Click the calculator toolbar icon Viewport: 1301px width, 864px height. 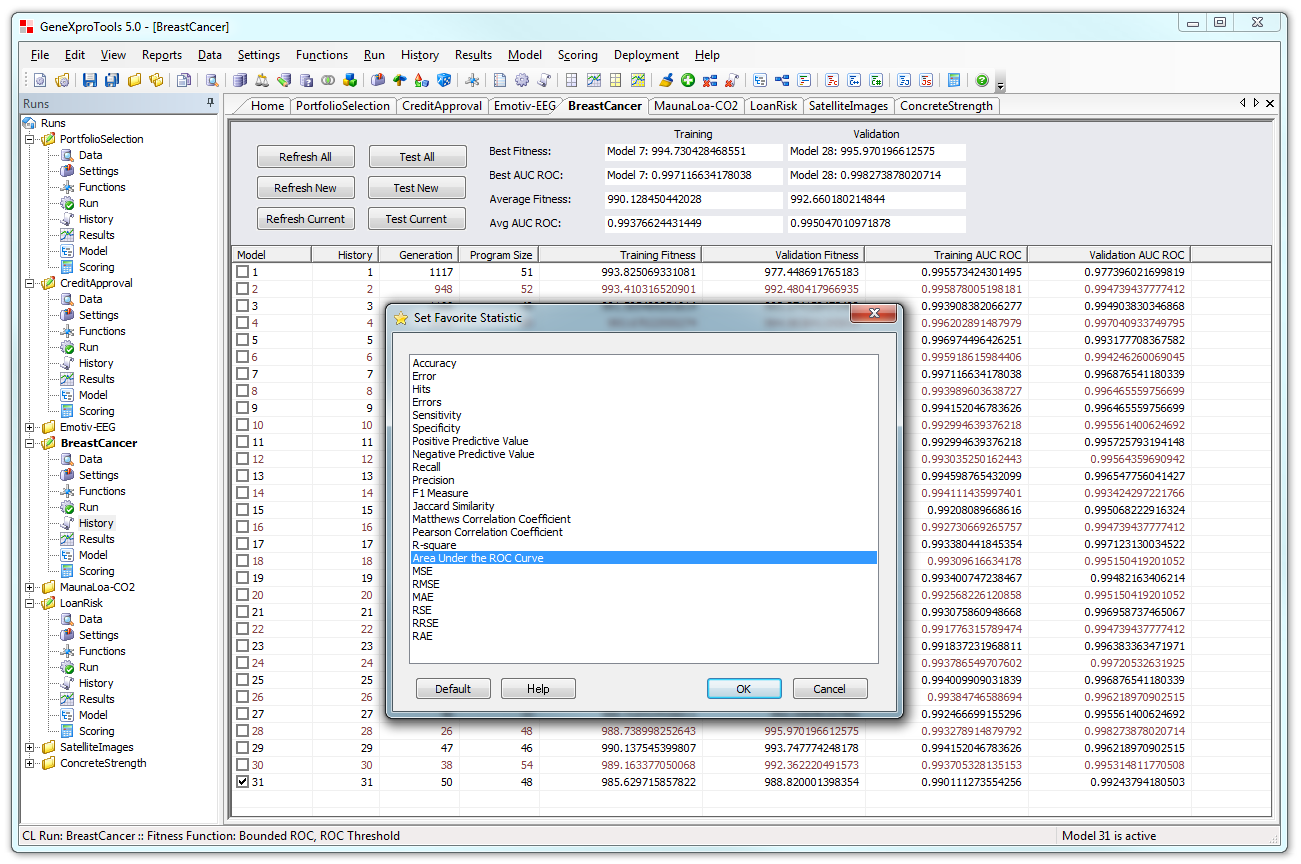click(953, 80)
